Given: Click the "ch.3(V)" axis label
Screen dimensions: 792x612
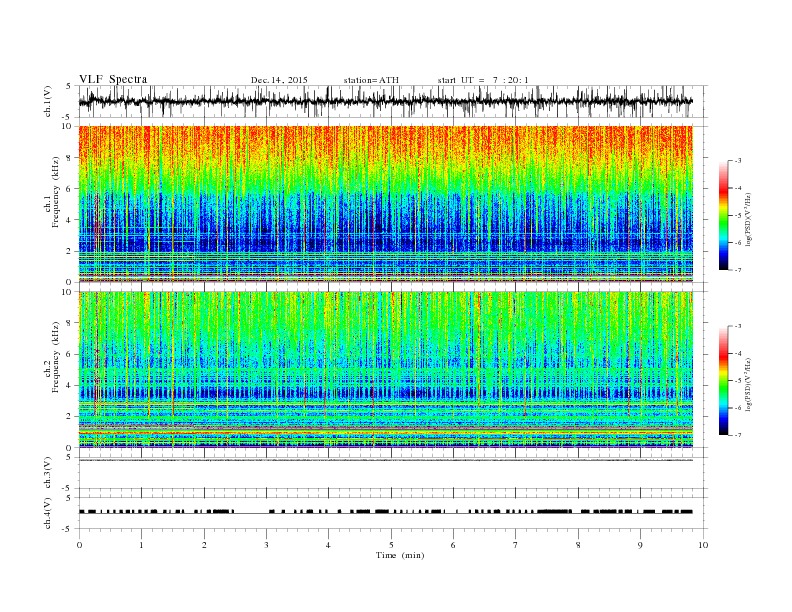Looking at the screenshot, I should tap(48, 473).
